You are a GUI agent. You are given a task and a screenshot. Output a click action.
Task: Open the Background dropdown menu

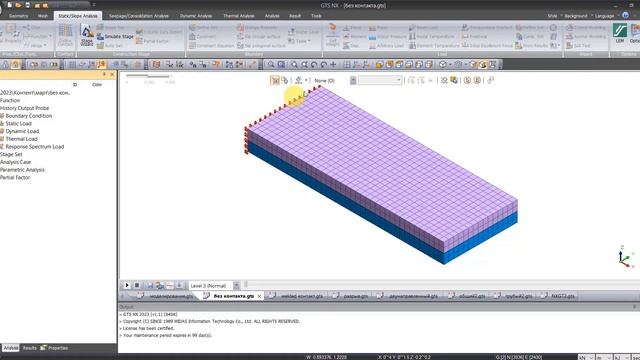pos(578,16)
